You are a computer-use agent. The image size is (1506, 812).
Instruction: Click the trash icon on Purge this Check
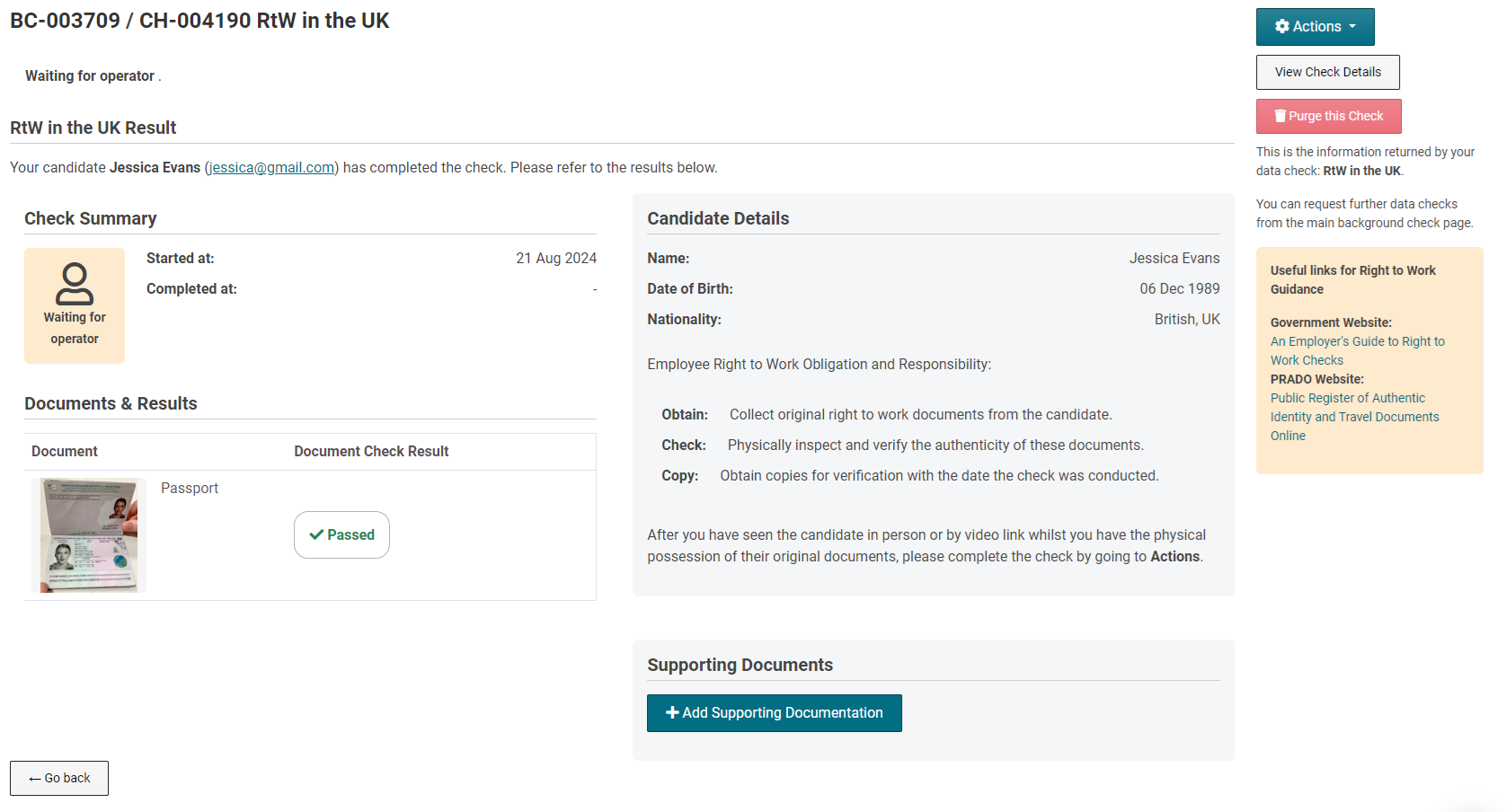1280,116
